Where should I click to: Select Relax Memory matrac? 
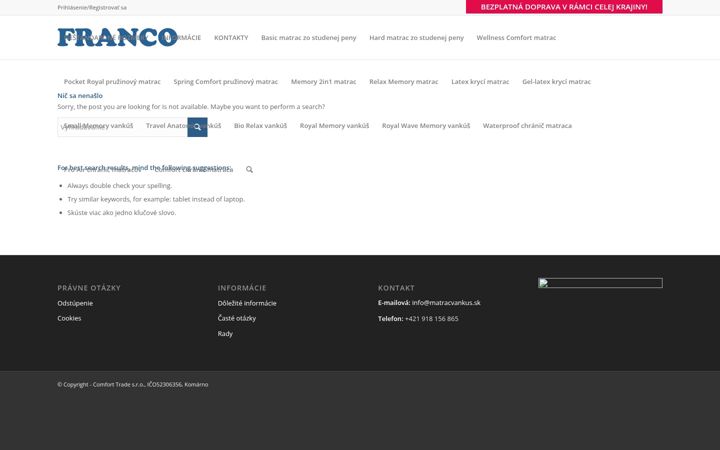click(x=404, y=82)
